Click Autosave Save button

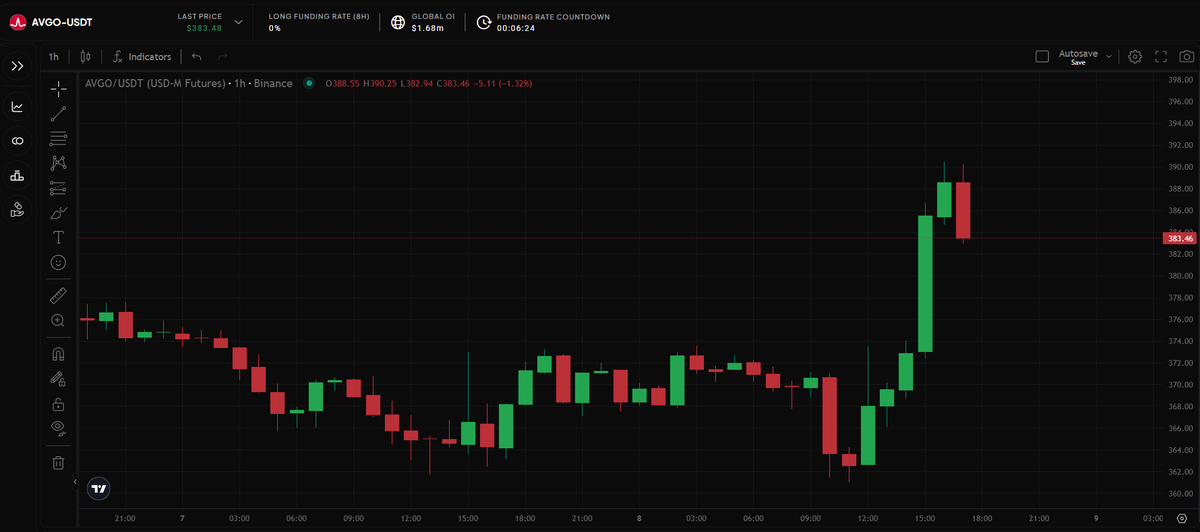tap(1078, 57)
